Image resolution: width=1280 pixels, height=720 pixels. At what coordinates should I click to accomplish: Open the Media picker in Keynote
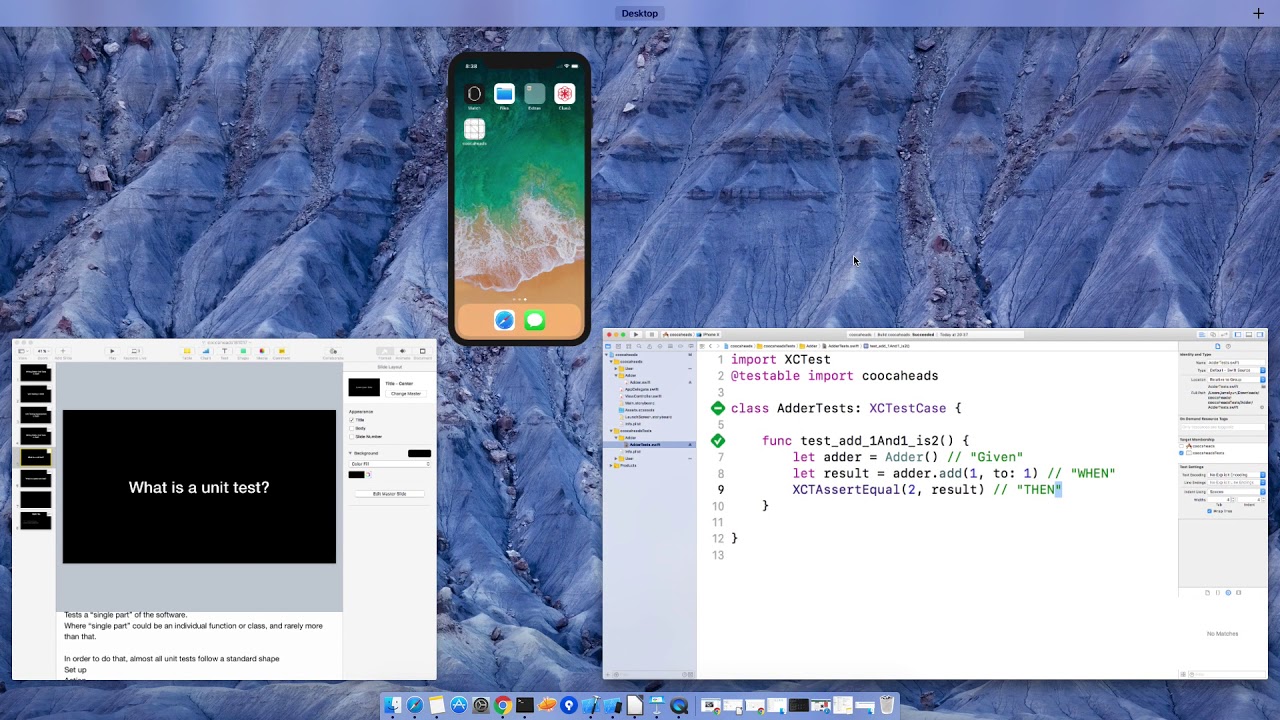pyautogui.click(x=262, y=351)
